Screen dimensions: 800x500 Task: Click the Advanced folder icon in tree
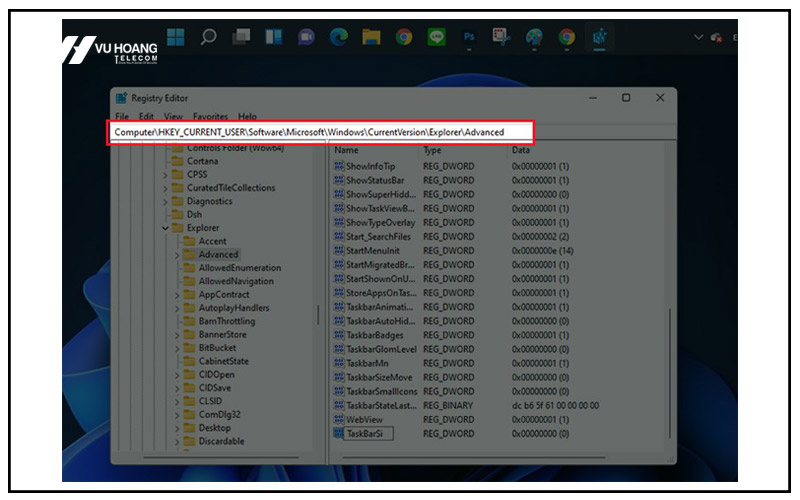coord(189,255)
